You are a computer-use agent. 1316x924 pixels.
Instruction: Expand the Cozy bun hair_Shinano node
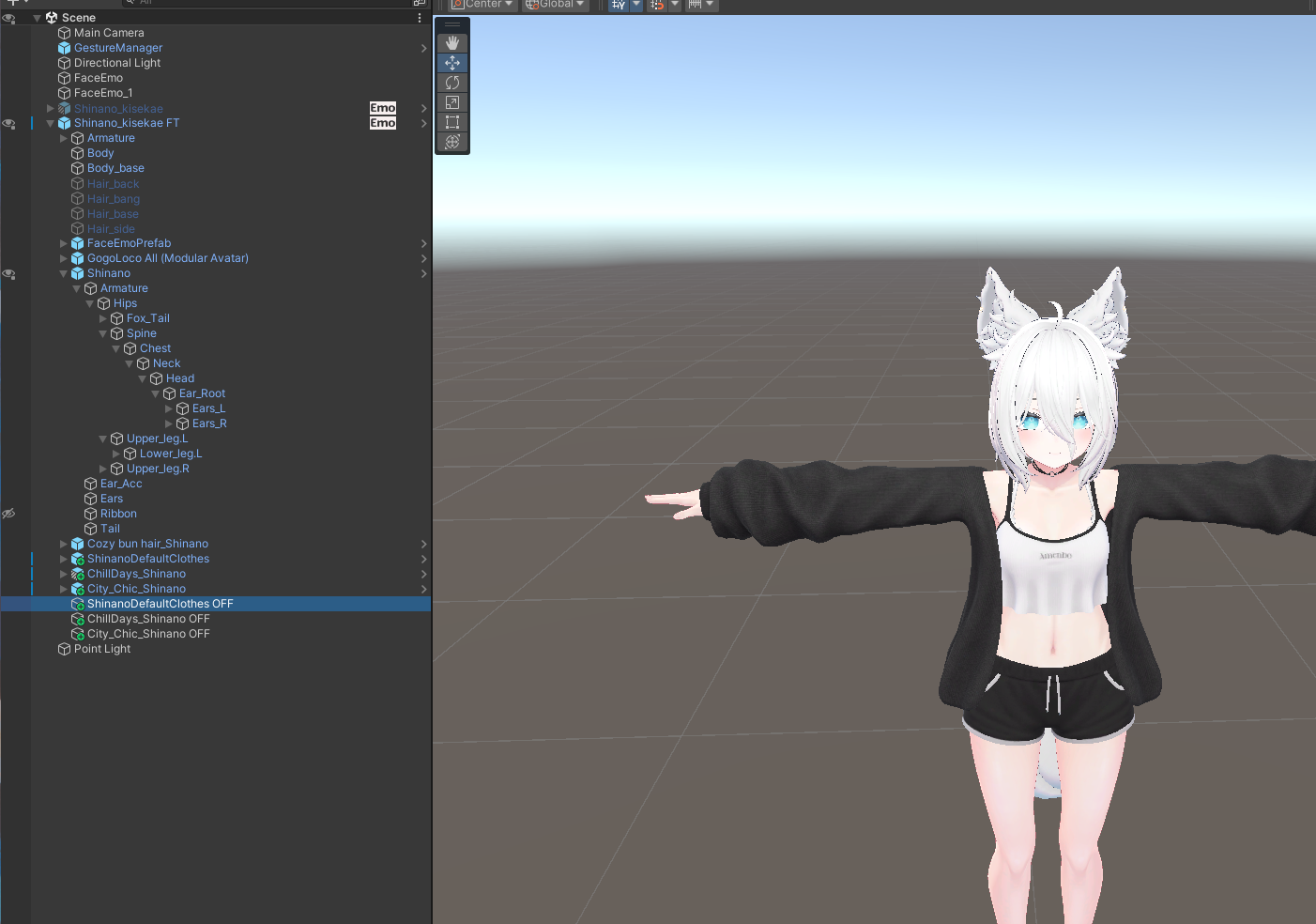[x=64, y=544]
